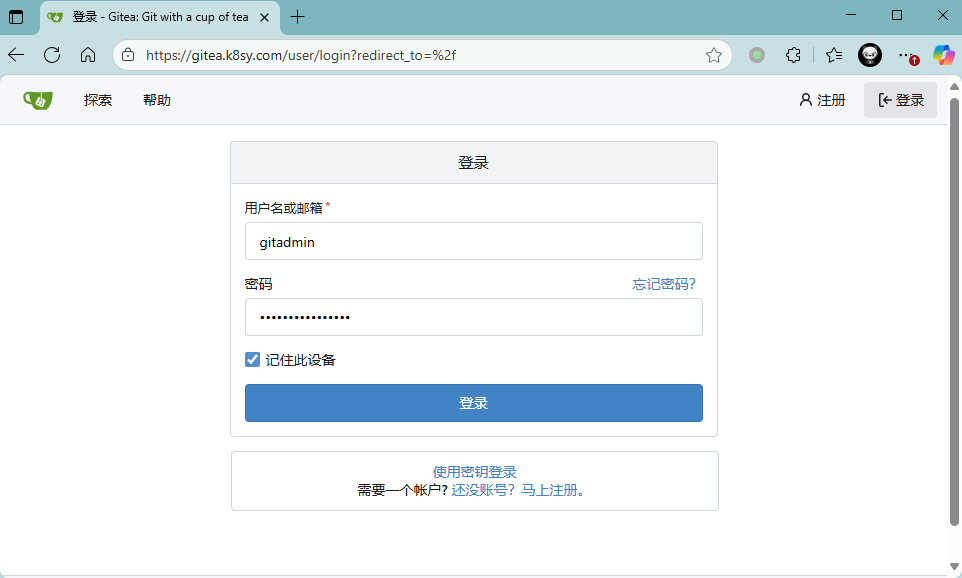Open the 探索 menu item
Screen dimensions: 962x578
[98, 100]
